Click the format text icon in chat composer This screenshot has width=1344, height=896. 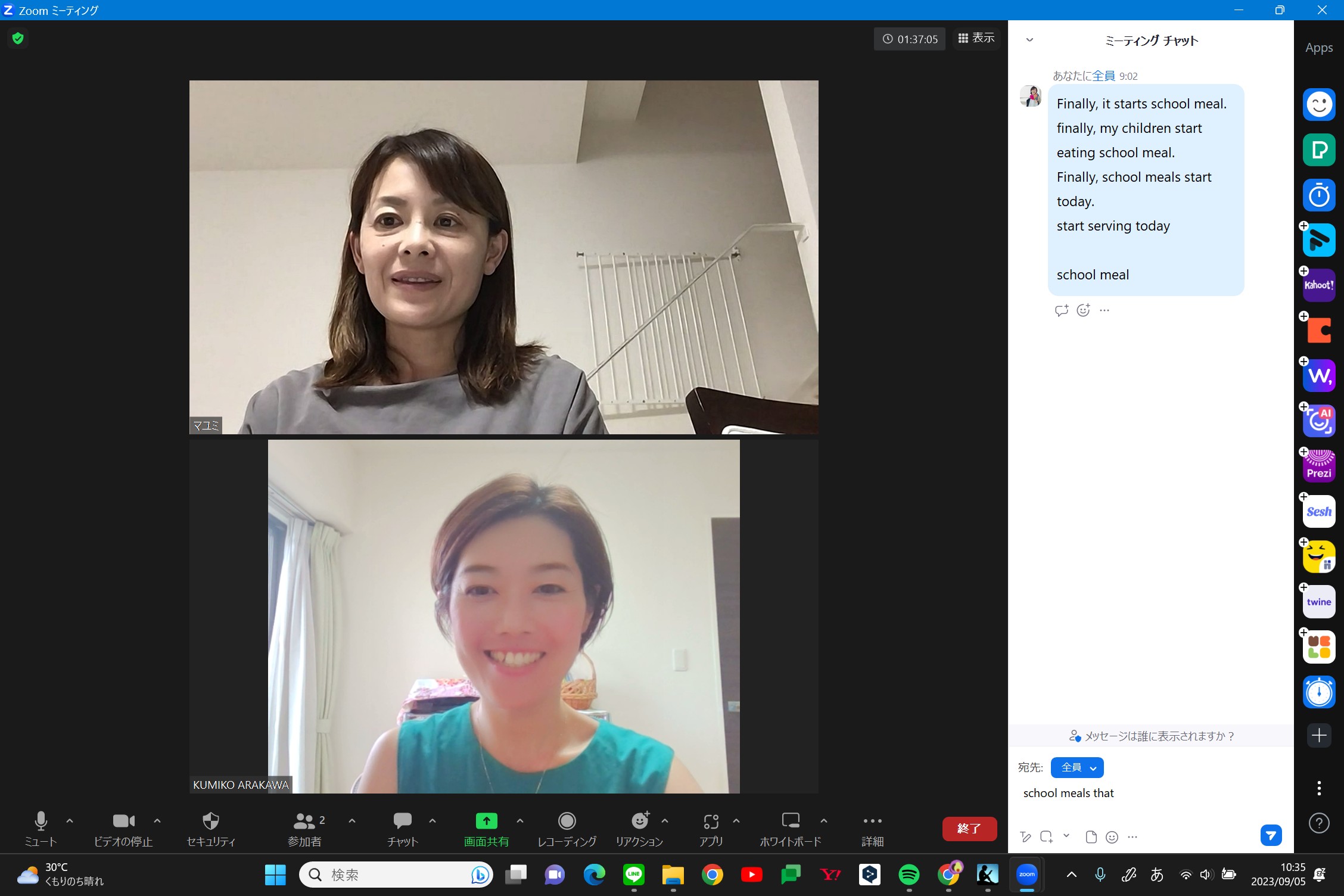click(1025, 837)
